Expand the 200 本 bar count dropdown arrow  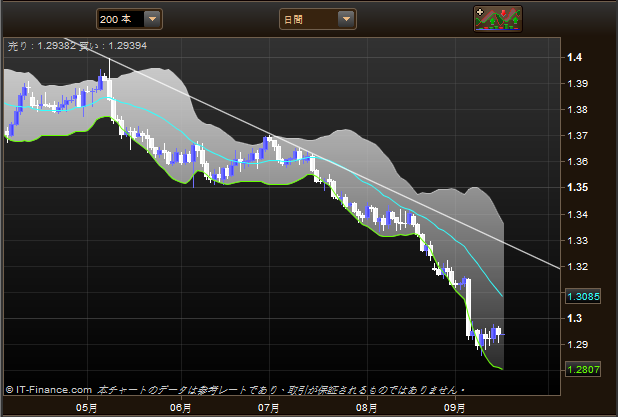(152, 19)
